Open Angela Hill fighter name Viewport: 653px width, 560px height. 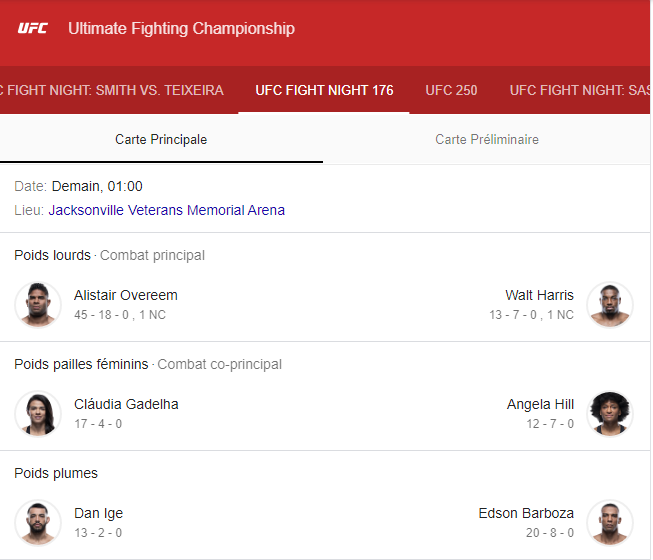tap(540, 404)
